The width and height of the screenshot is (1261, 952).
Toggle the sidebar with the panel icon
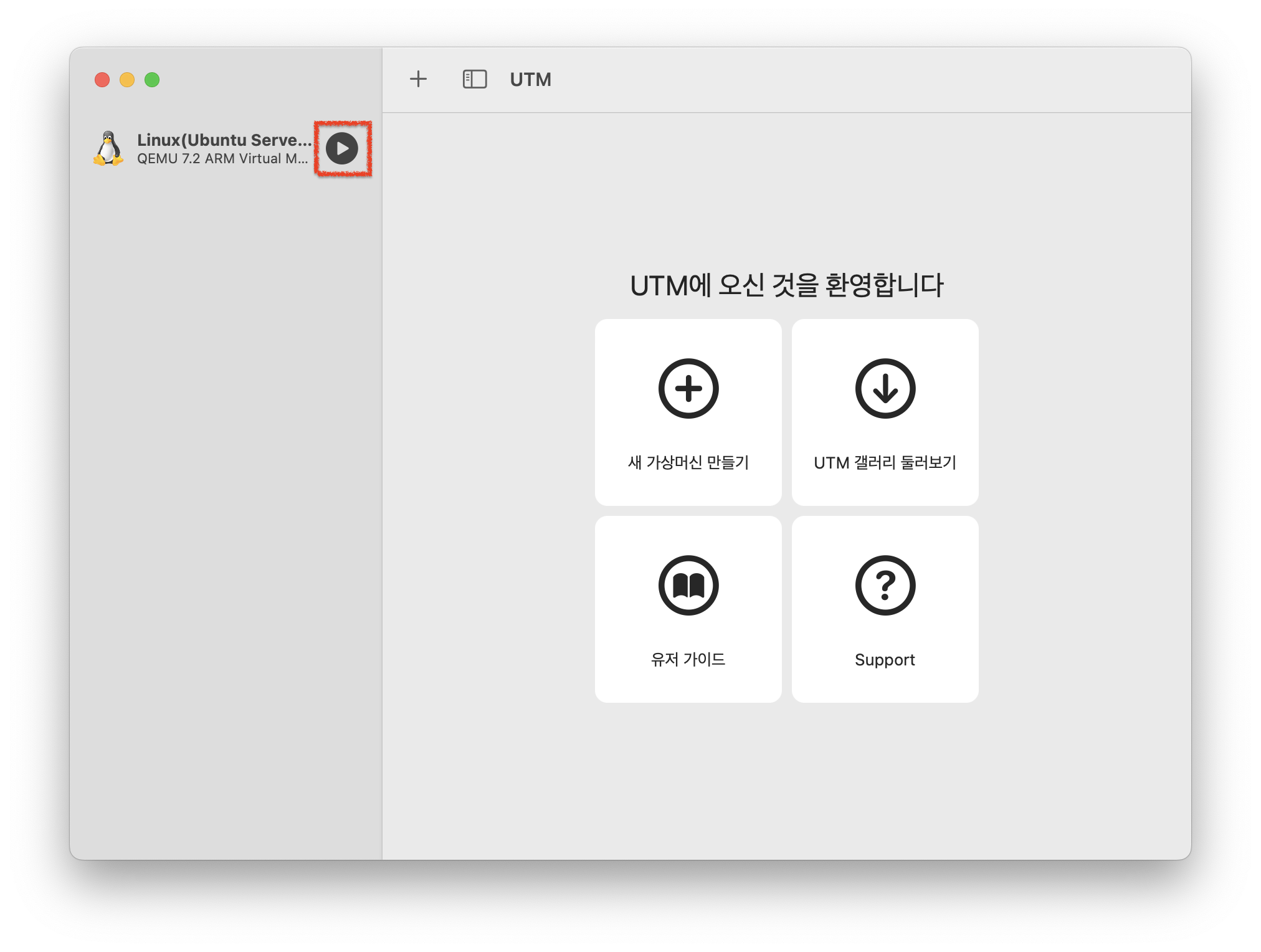pos(475,79)
